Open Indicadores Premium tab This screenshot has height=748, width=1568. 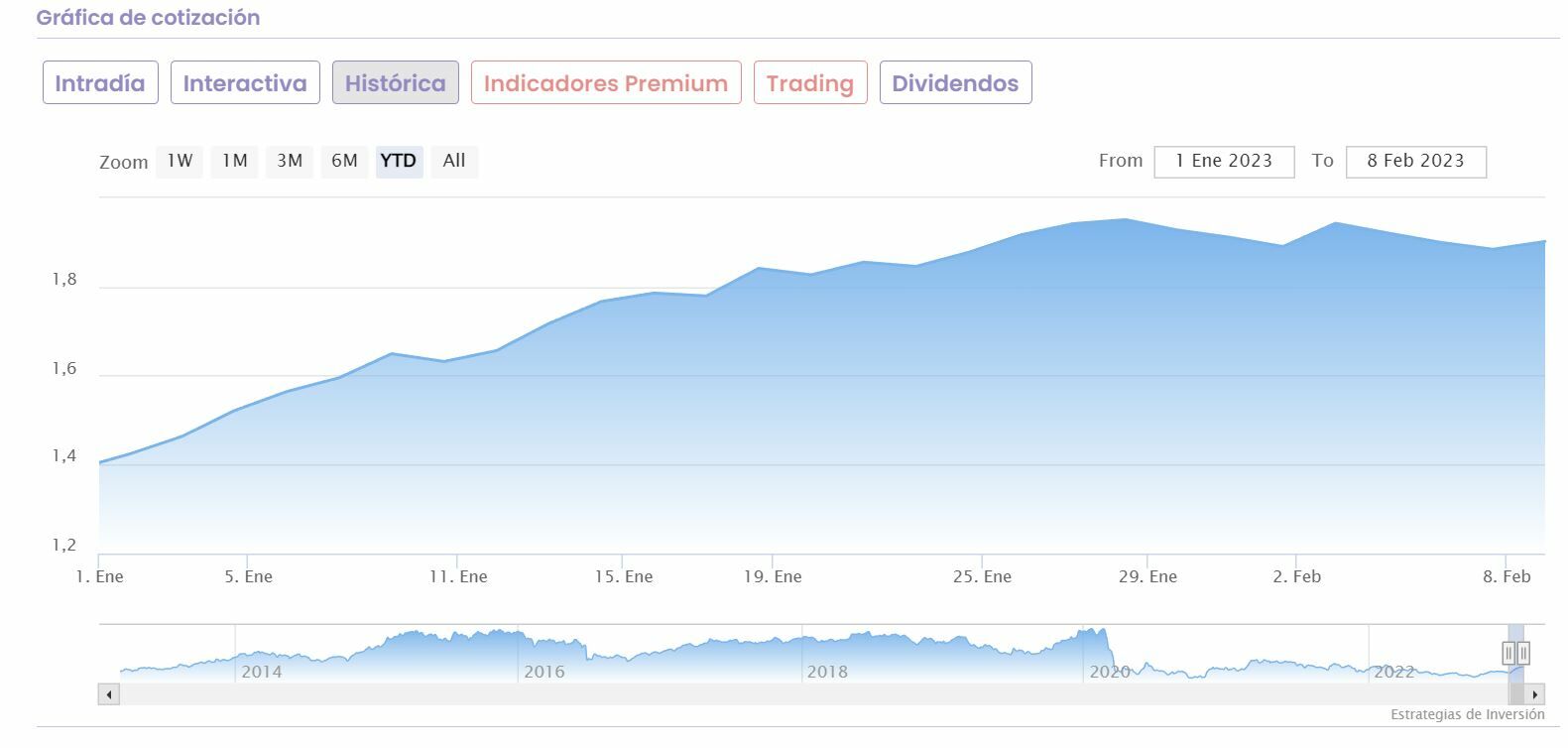tap(606, 83)
